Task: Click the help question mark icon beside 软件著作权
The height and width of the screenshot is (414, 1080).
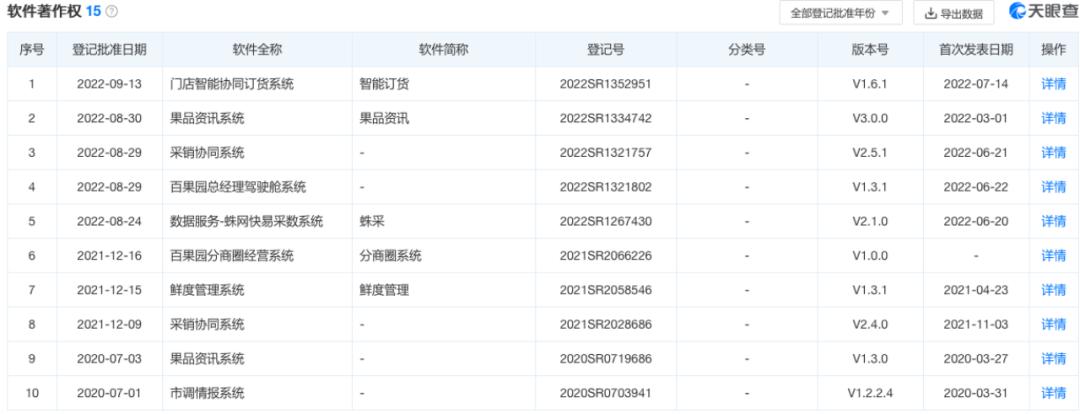Action: [112, 12]
